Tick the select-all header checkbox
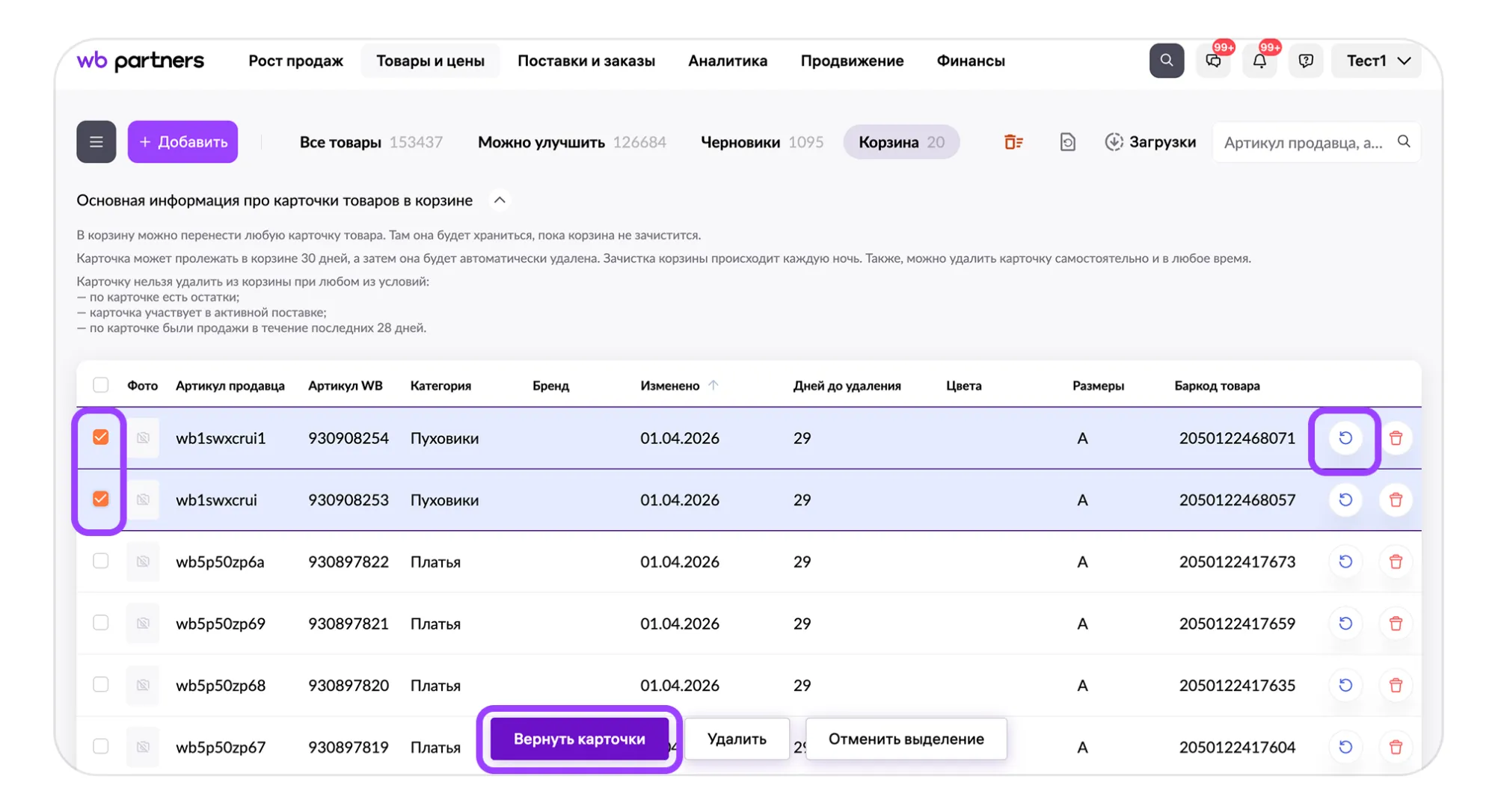The image size is (1495, 812). [x=100, y=385]
